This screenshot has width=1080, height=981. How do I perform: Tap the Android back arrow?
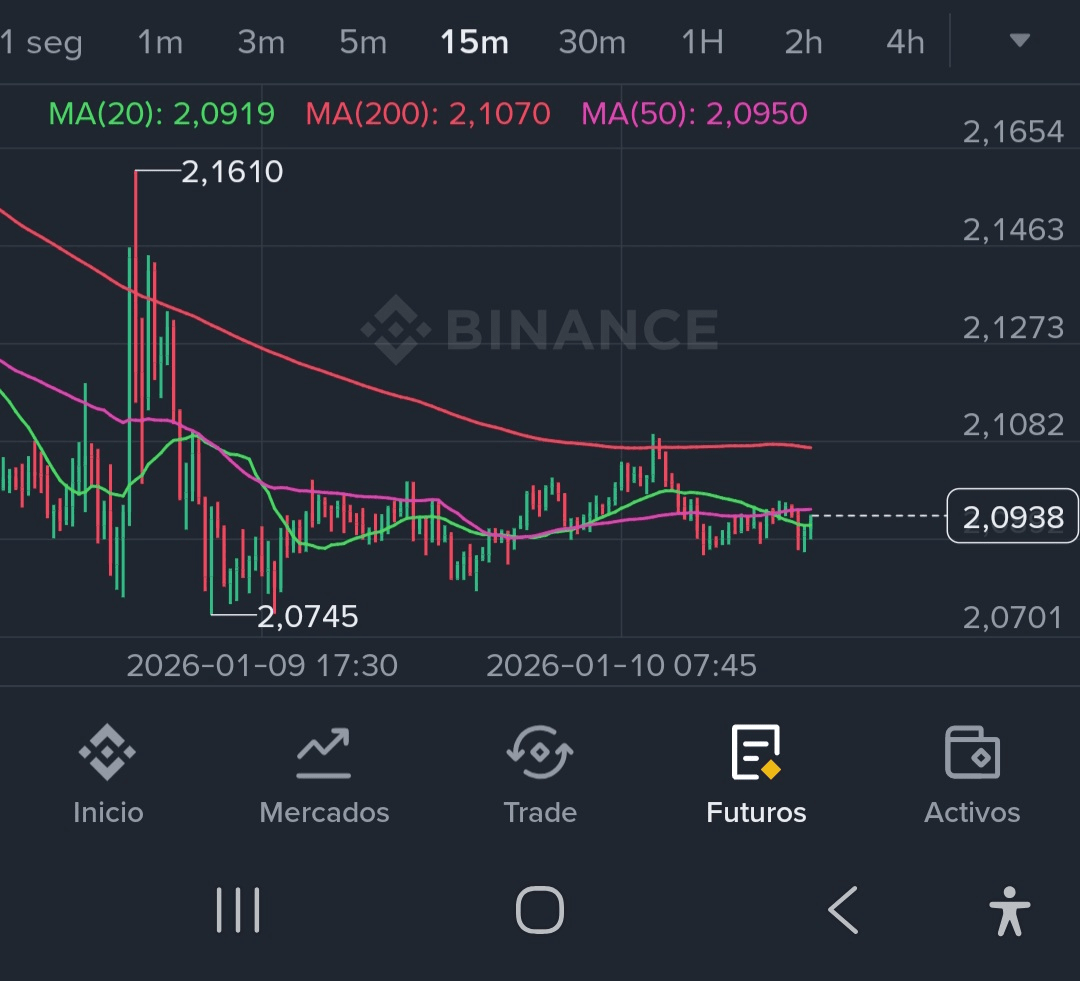843,910
